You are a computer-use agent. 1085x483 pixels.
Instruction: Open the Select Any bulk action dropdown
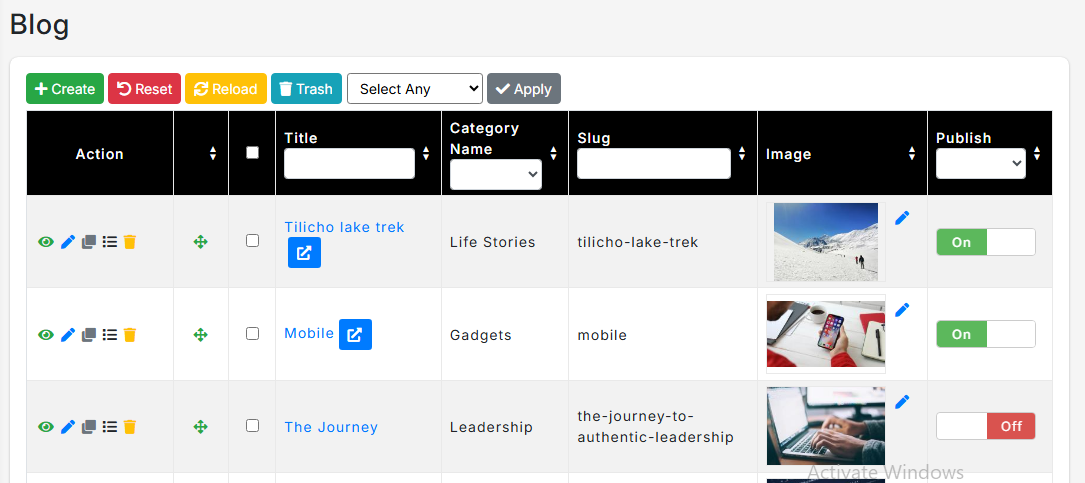[414, 89]
